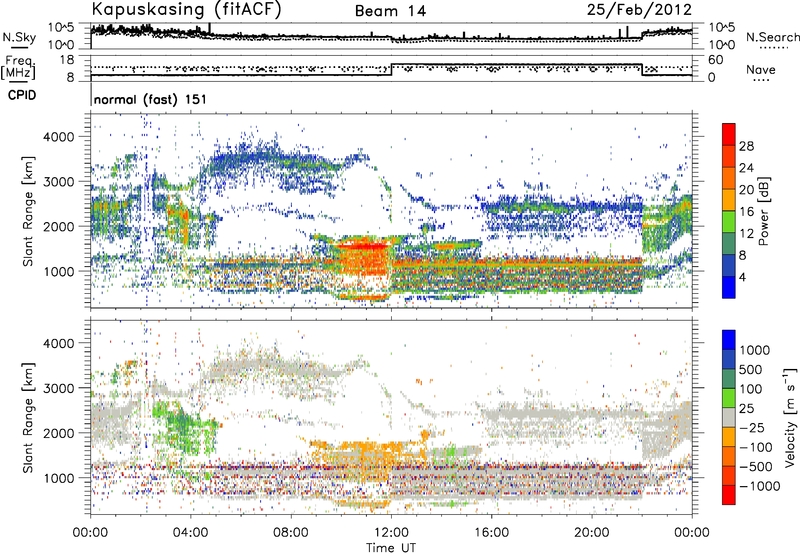Click the light green segment of Power colorbar

pyautogui.click(x=729, y=221)
